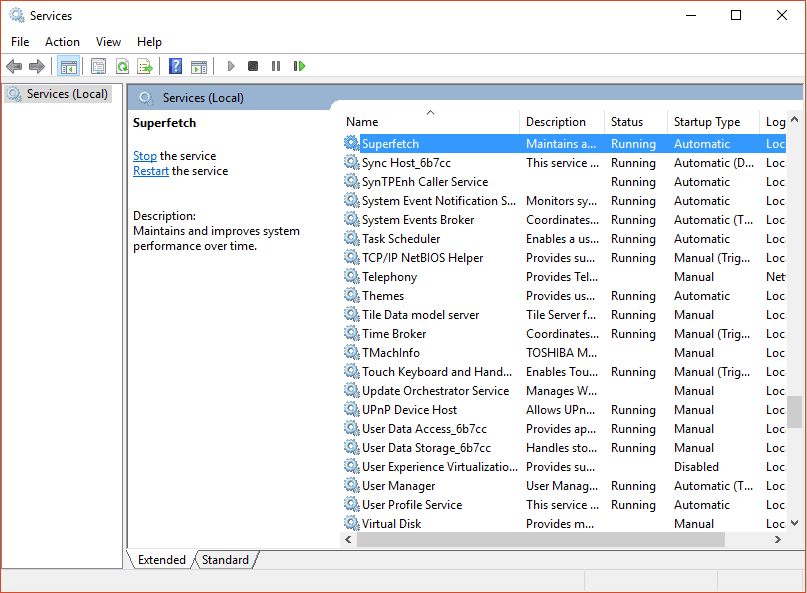Select Sync Host_6b7cc service
The image size is (807, 593).
pos(564,163)
